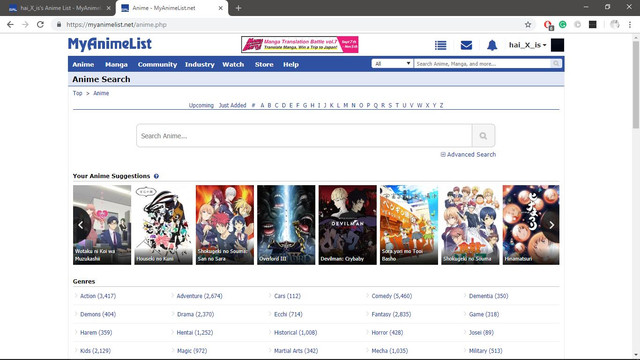The height and width of the screenshot is (360, 640).
Task: Expand the Advanced Search options
Action: [x=468, y=154]
